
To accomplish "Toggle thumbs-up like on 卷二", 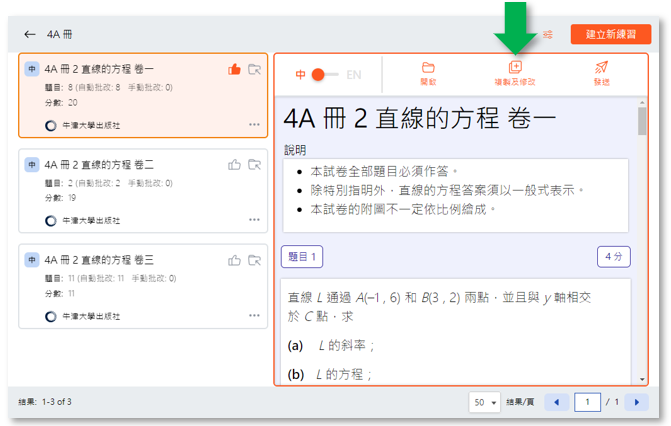I will (x=234, y=164).
